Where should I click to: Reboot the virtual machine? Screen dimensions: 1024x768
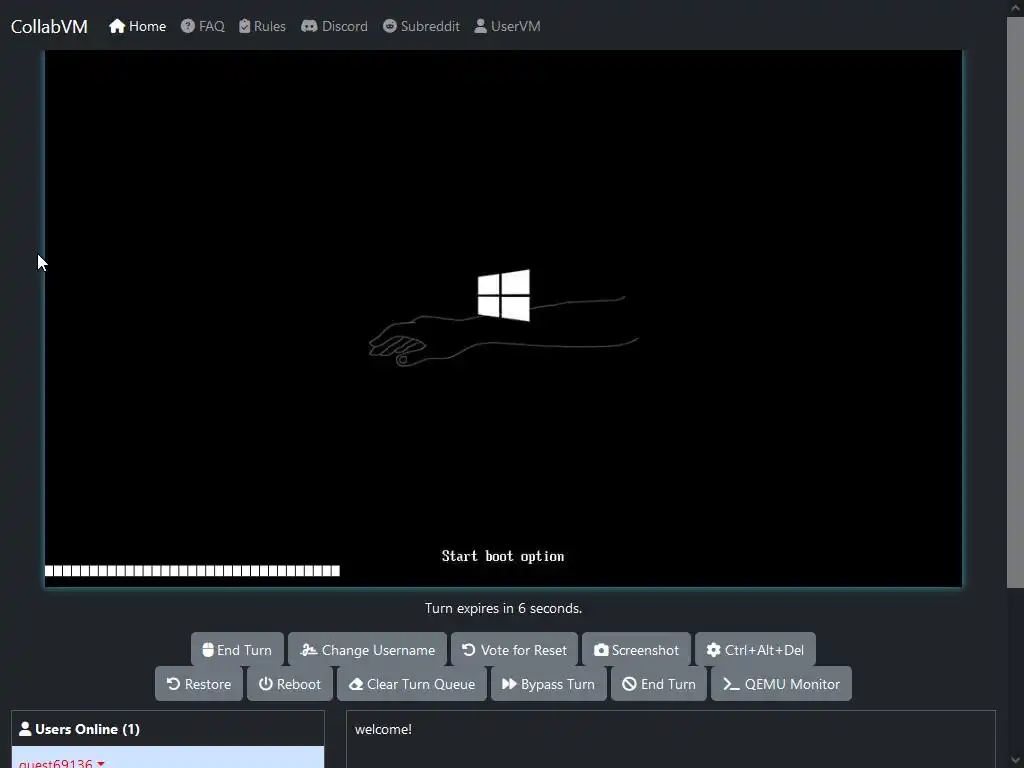(x=290, y=684)
